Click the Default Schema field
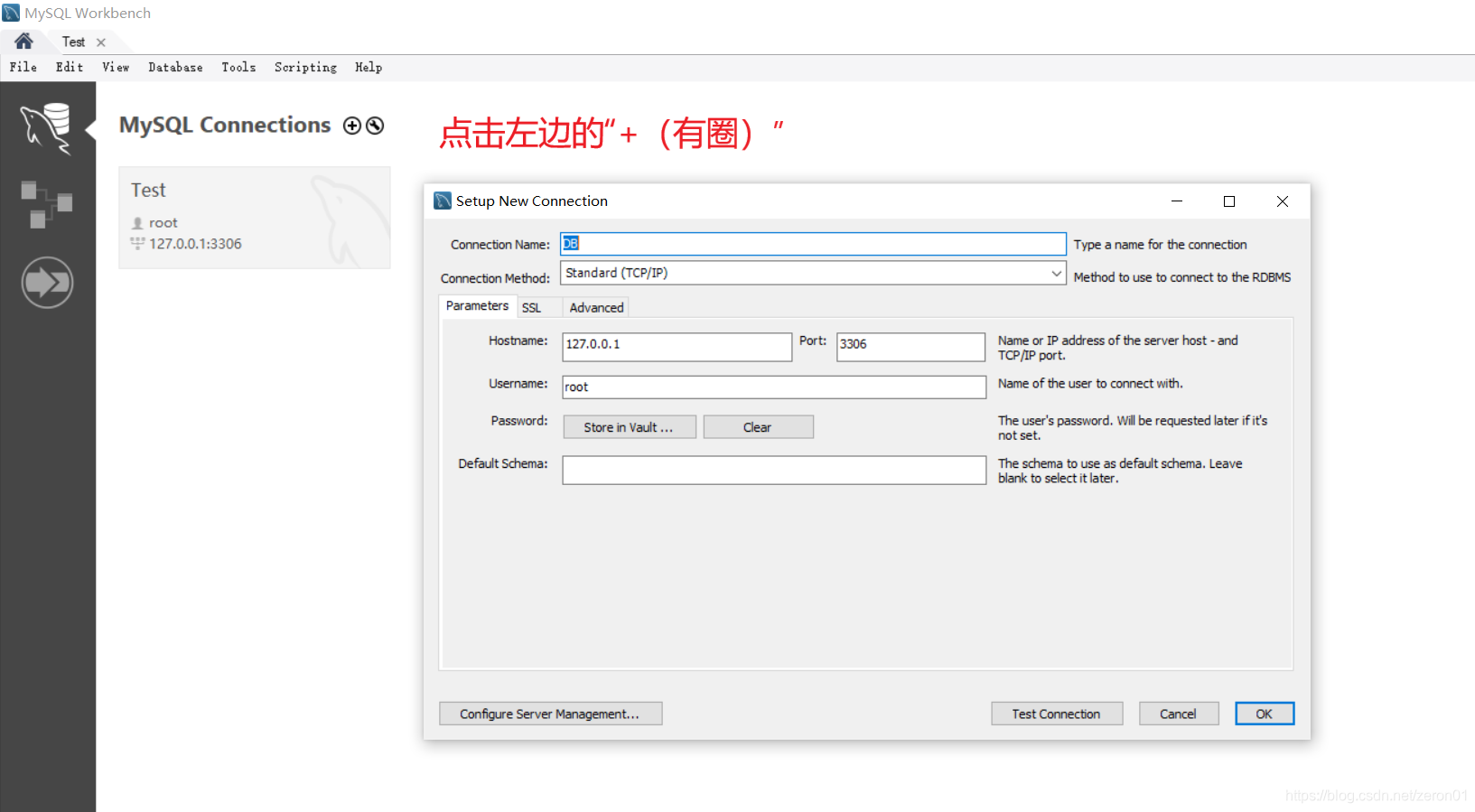The height and width of the screenshot is (812, 1475). 774,470
